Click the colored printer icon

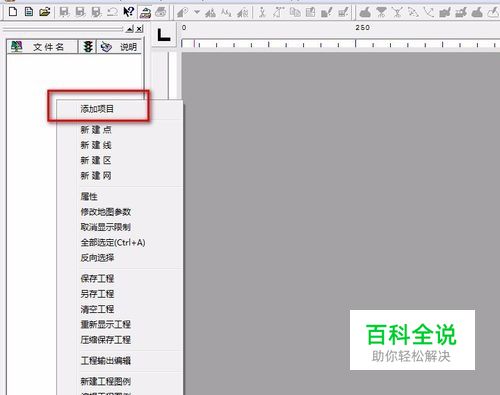tap(145, 13)
